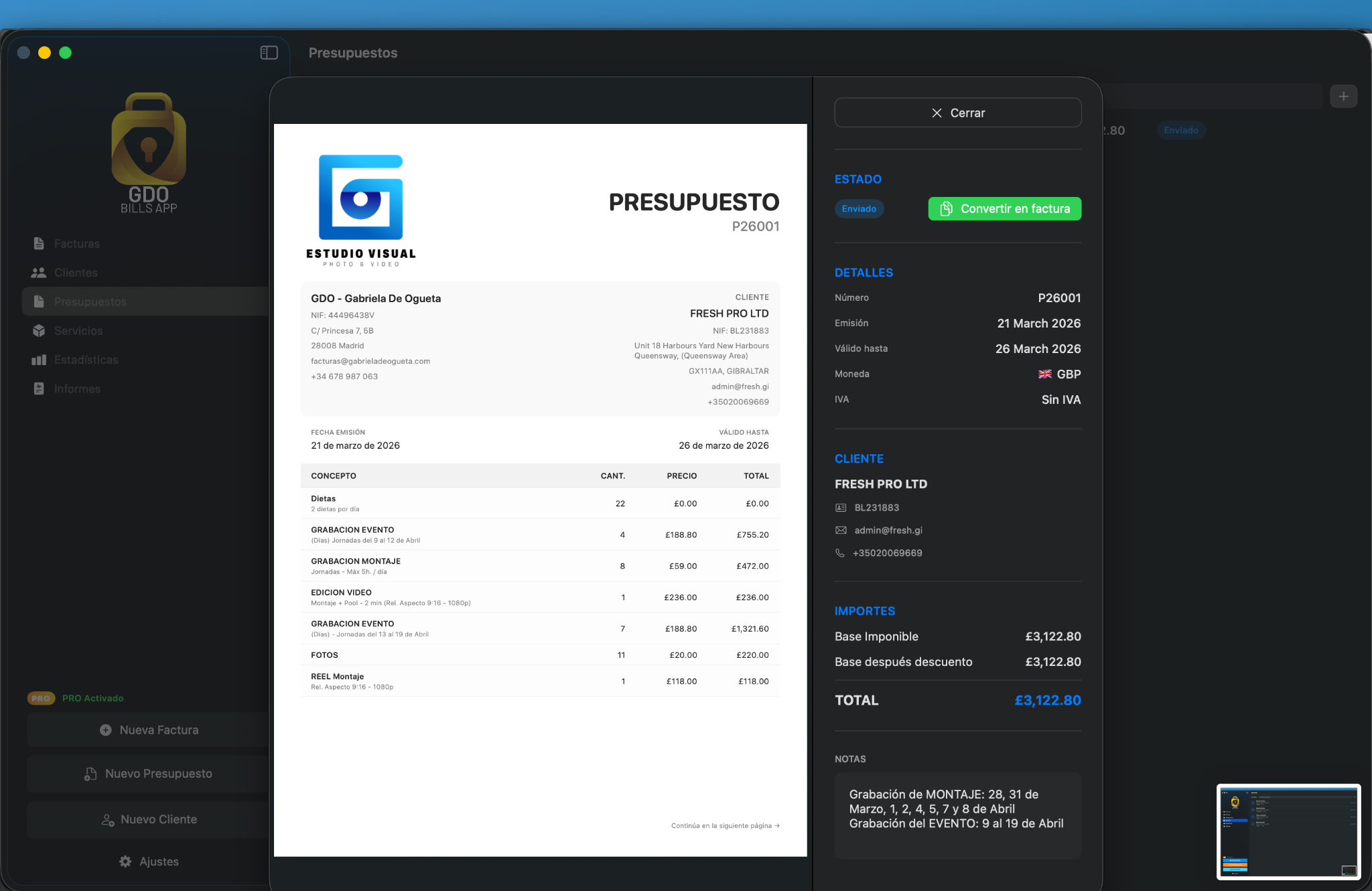Close the preview with Cerrar
Image resolution: width=1372 pixels, height=891 pixels.
957,113
